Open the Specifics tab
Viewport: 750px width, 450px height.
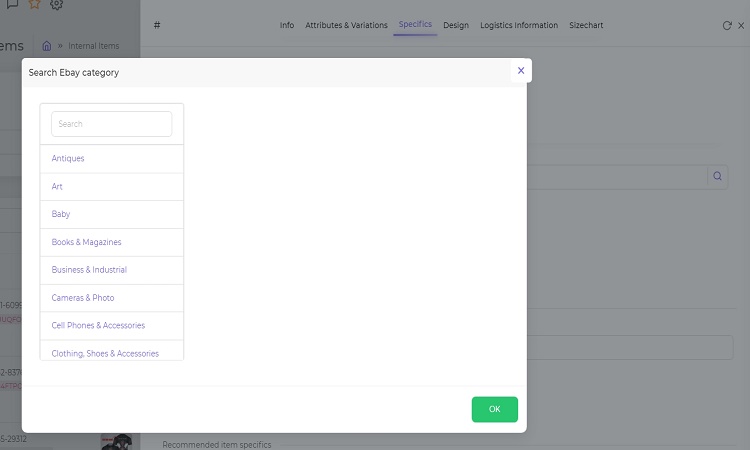point(415,24)
